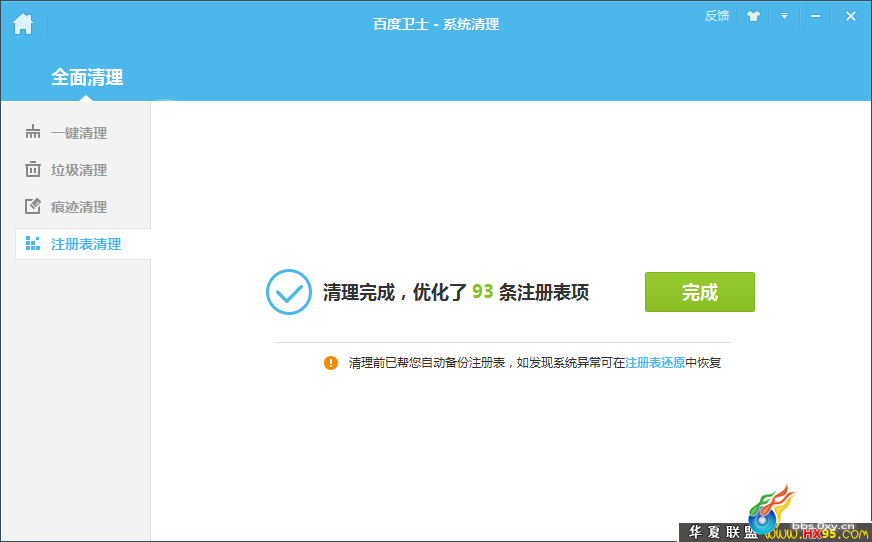Select the 全面清理 tab
This screenshot has height=542, width=872.
pyautogui.click(x=87, y=77)
